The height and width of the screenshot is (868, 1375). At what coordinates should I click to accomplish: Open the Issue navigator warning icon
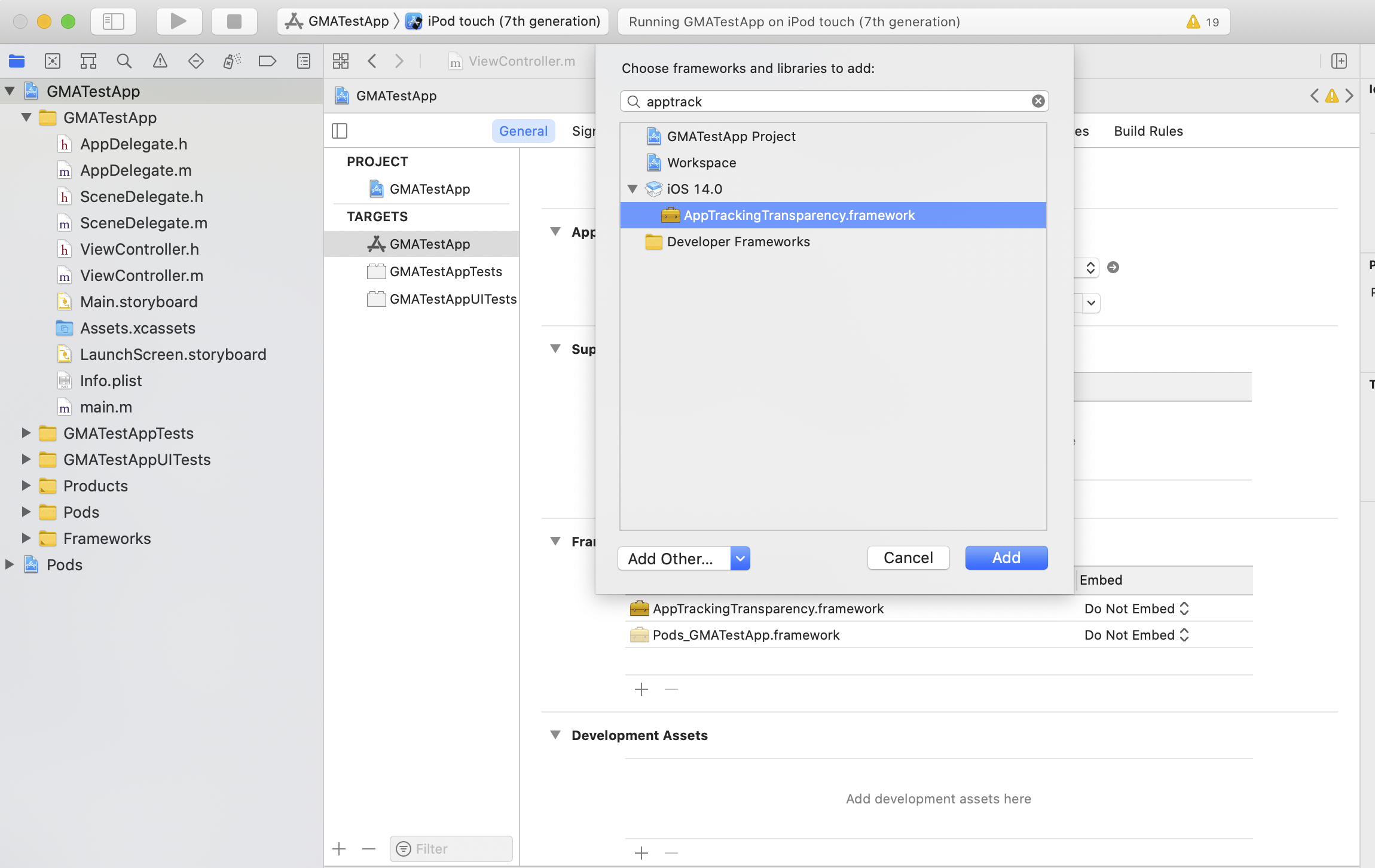(160, 61)
